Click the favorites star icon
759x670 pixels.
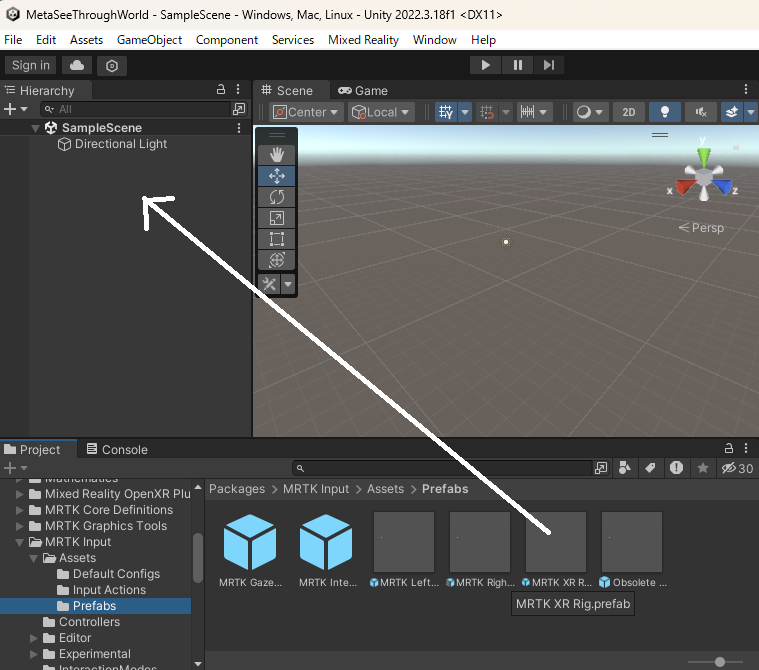[703, 468]
